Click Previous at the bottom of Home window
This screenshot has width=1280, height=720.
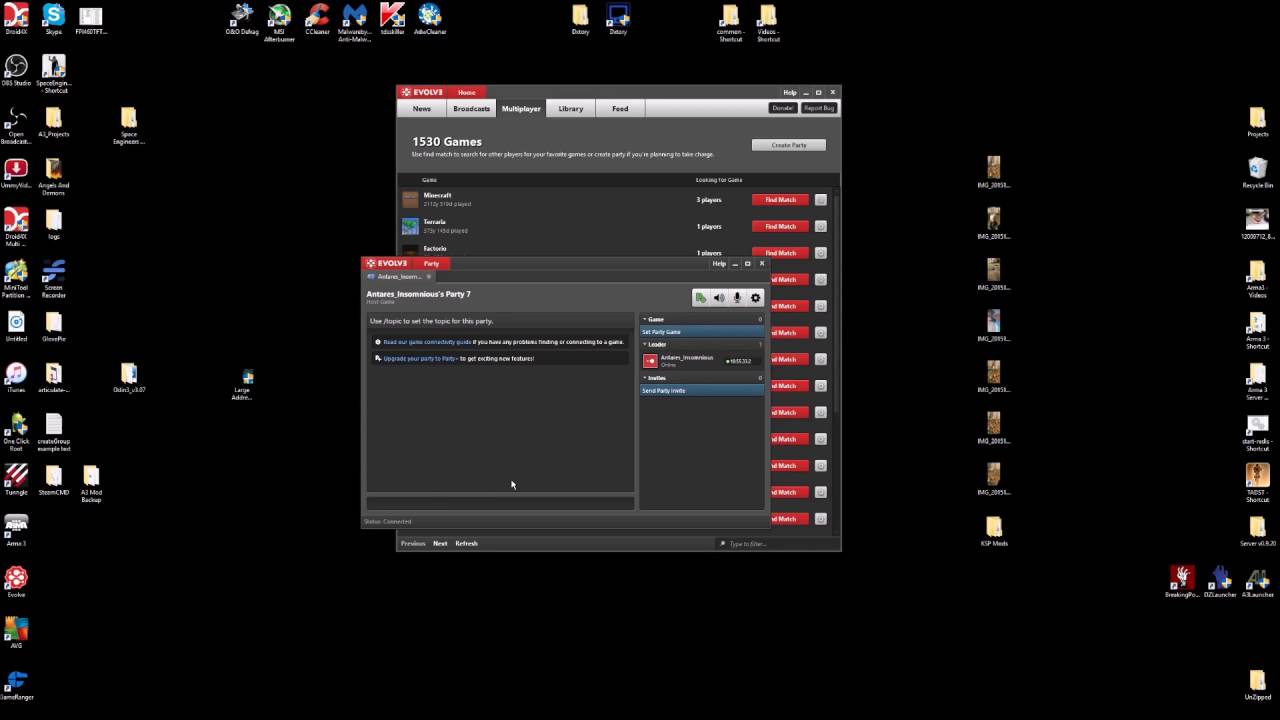pos(413,544)
